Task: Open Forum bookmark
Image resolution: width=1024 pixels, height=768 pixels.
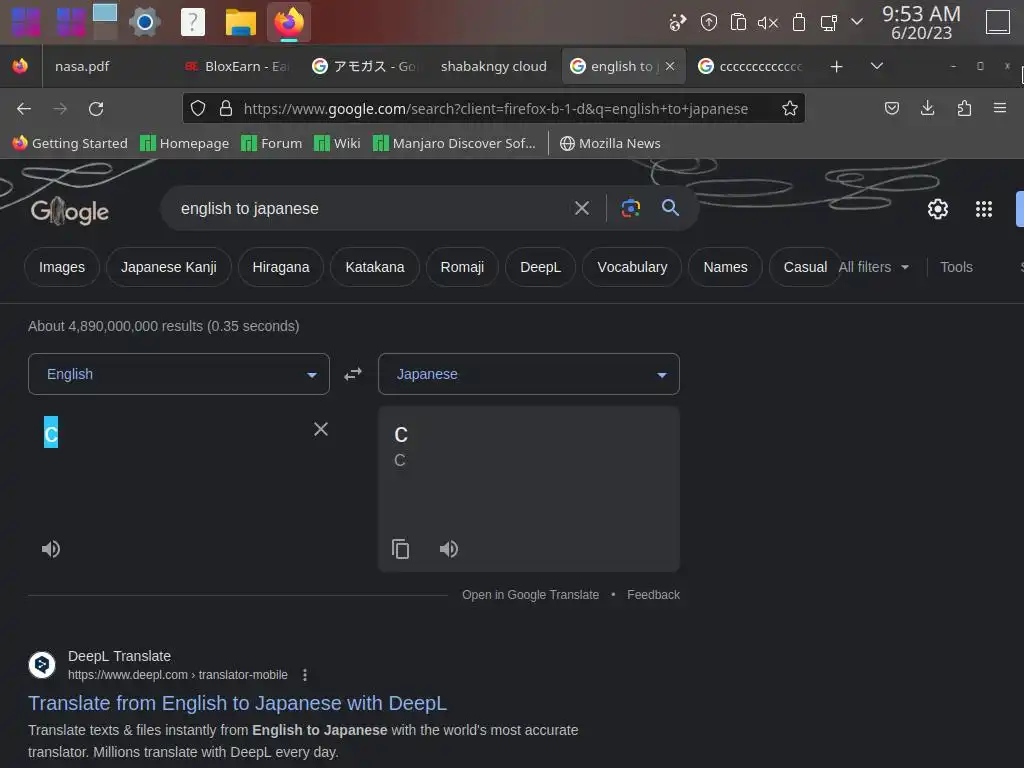Action: tap(272, 143)
